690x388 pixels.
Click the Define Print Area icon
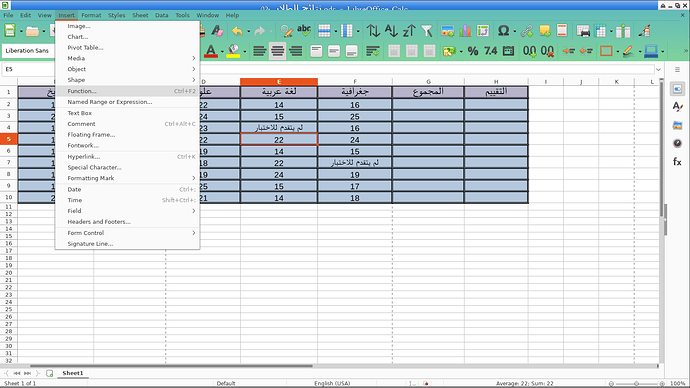pos(583,31)
